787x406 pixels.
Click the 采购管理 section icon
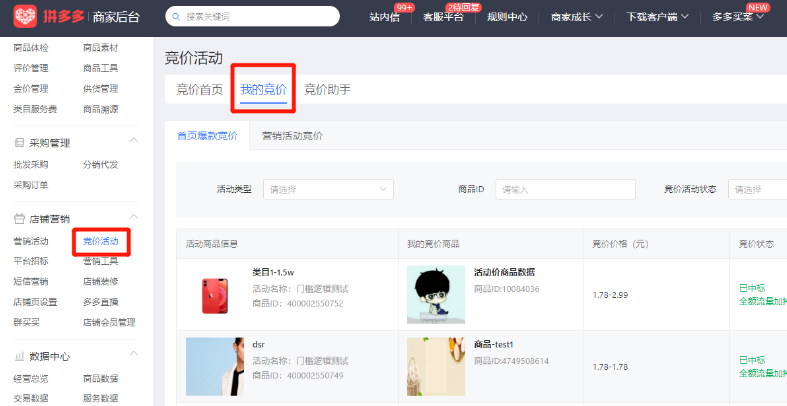pos(19,143)
